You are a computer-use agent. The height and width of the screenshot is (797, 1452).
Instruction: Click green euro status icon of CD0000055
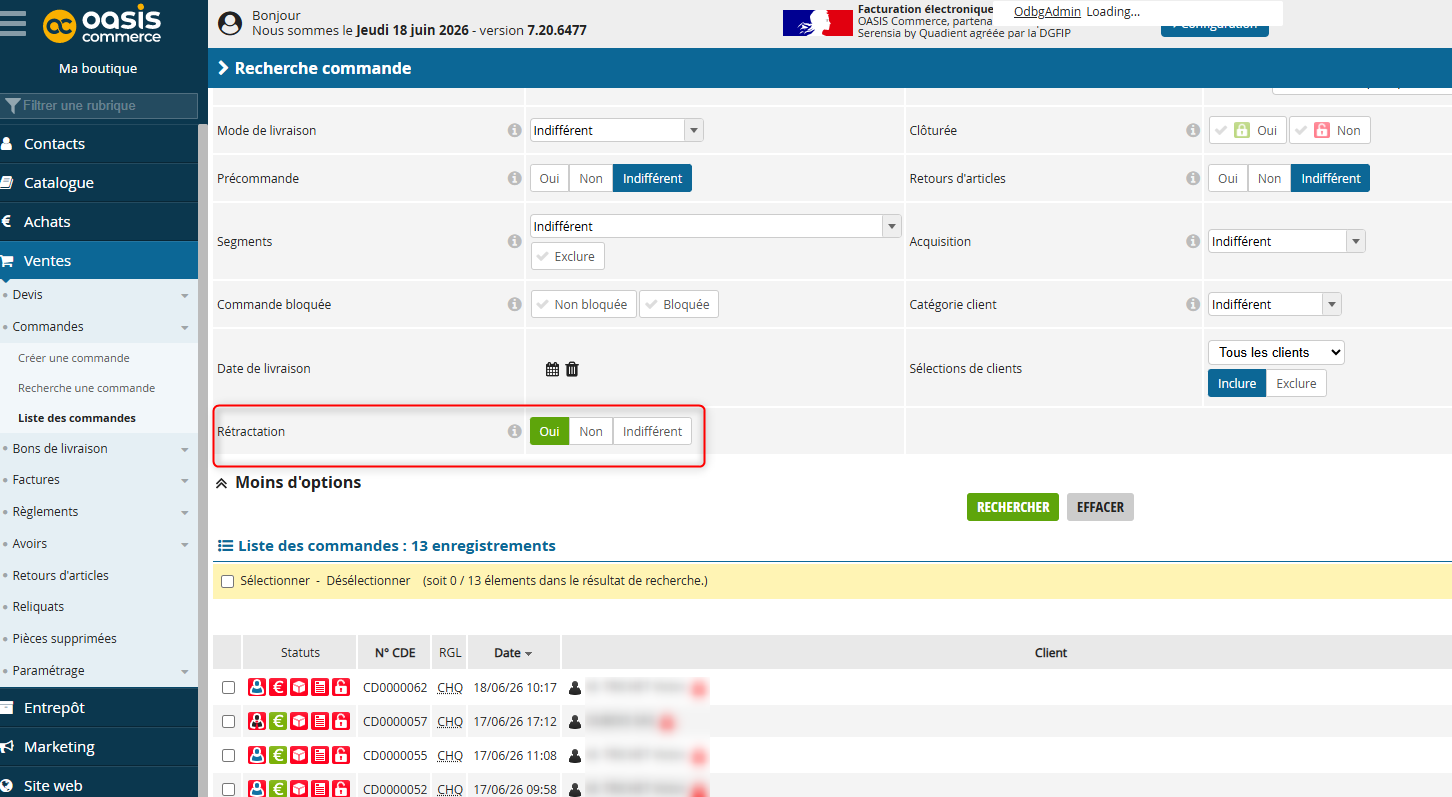[x=278, y=756]
